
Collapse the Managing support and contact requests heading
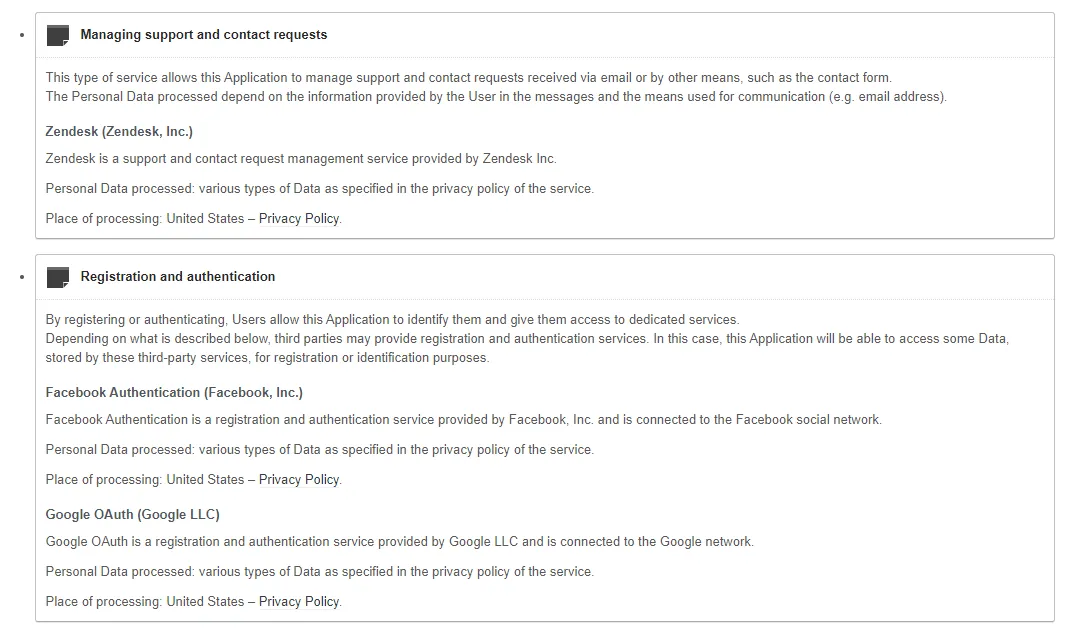(204, 35)
